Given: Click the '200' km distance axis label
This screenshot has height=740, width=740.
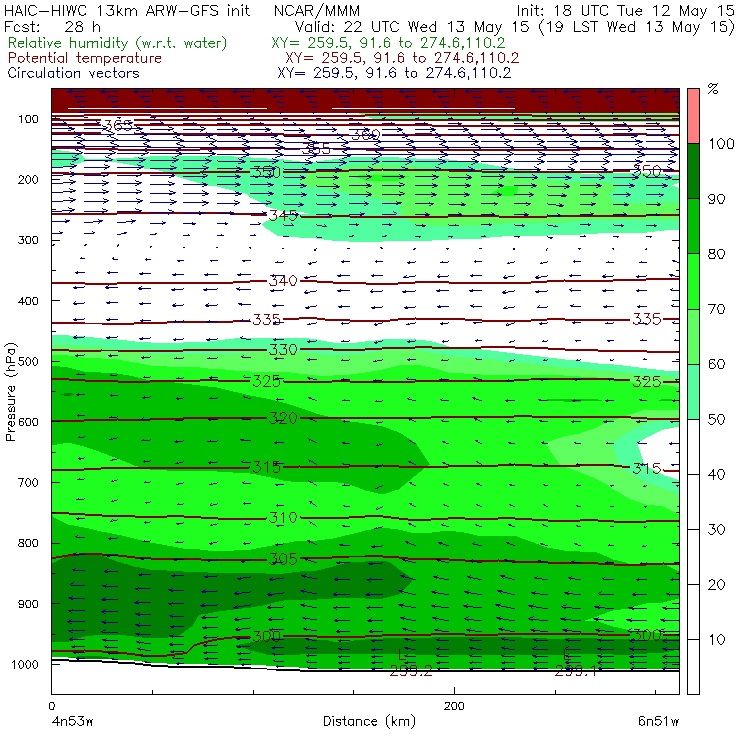Looking at the screenshot, I should tap(454, 706).
